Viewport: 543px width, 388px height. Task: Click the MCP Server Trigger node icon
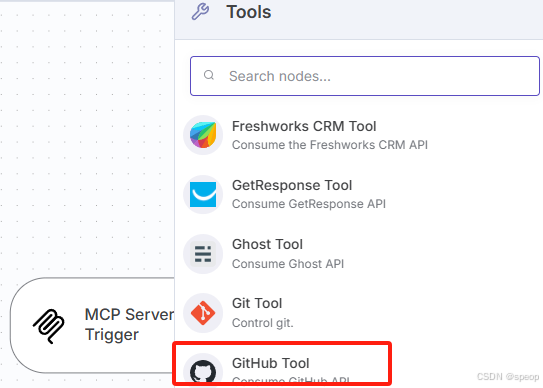(49, 326)
